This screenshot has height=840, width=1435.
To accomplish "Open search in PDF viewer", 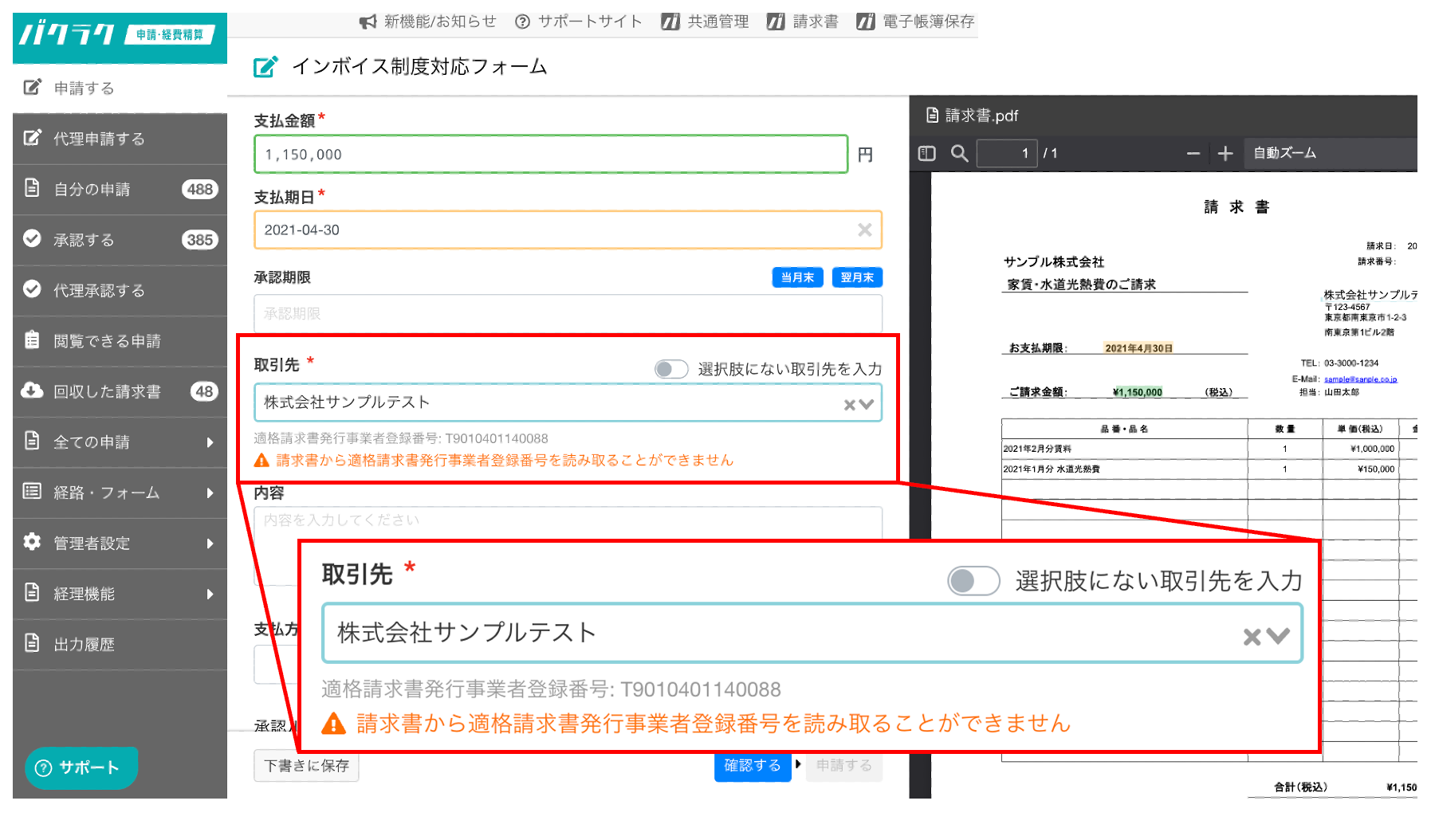I will click(x=960, y=153).
